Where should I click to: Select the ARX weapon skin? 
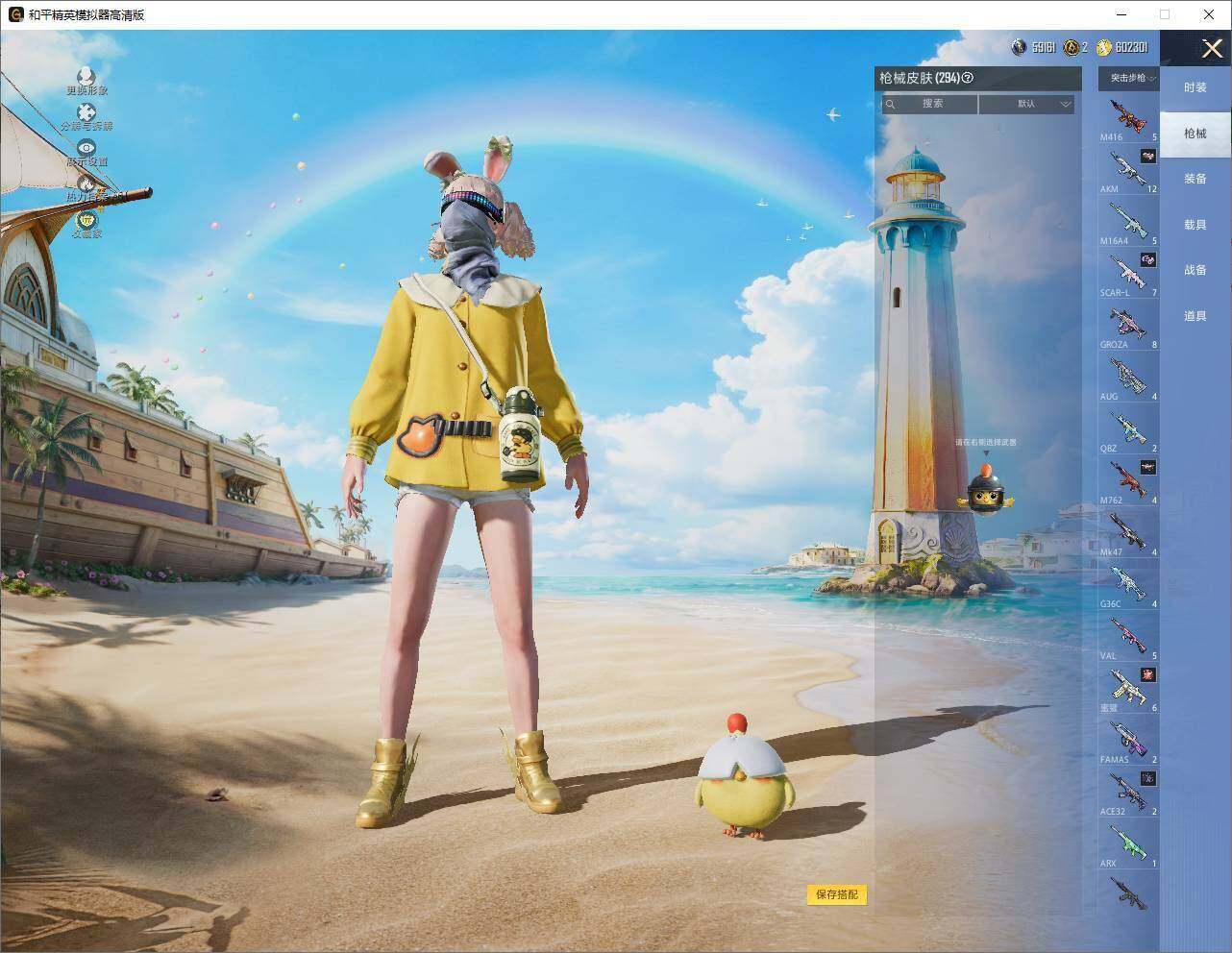coord(1128,845)
